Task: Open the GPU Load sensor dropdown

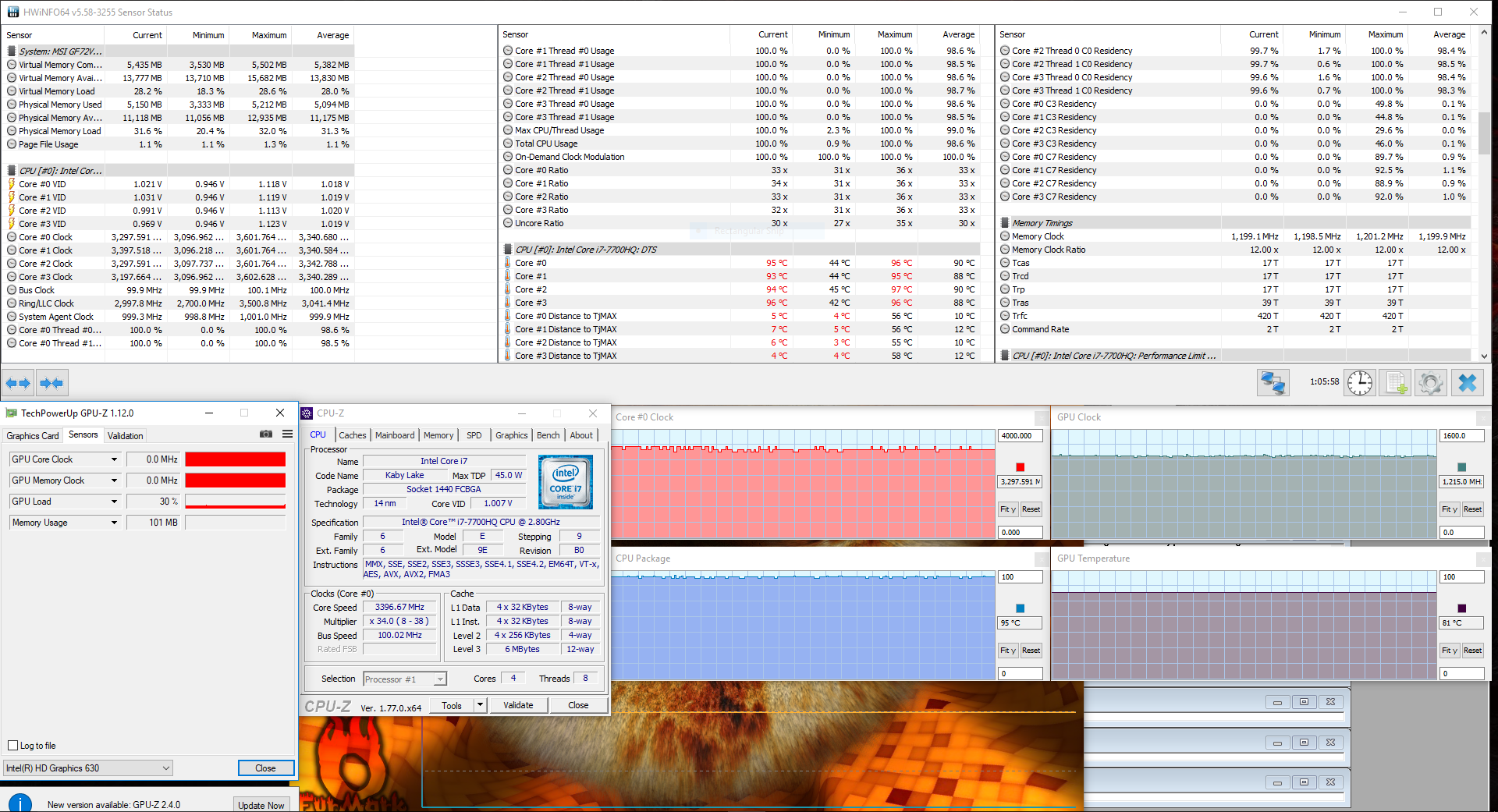Action: click(114, 502)
